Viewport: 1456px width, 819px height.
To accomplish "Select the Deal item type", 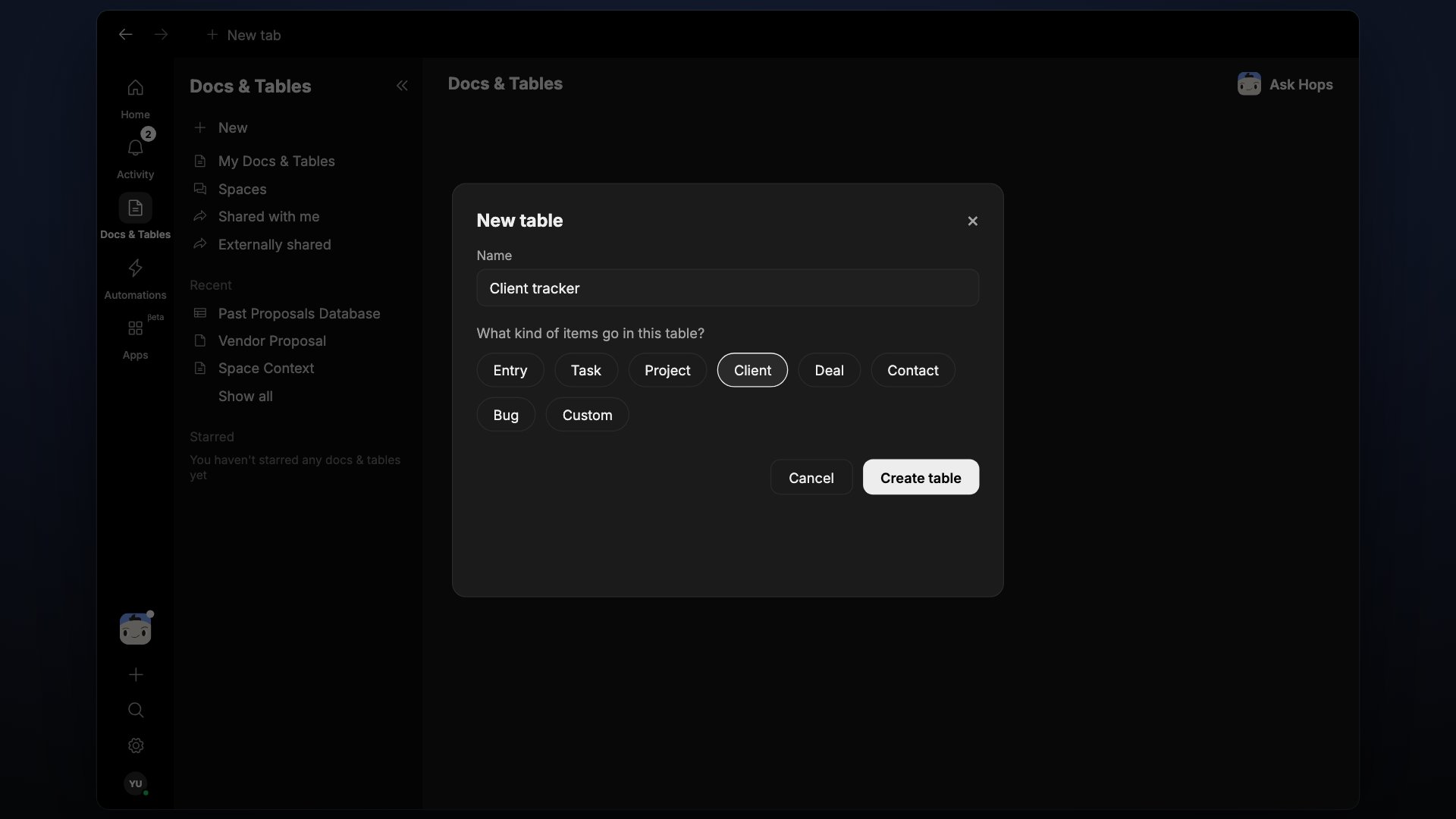I will click(x=829, y=370).
